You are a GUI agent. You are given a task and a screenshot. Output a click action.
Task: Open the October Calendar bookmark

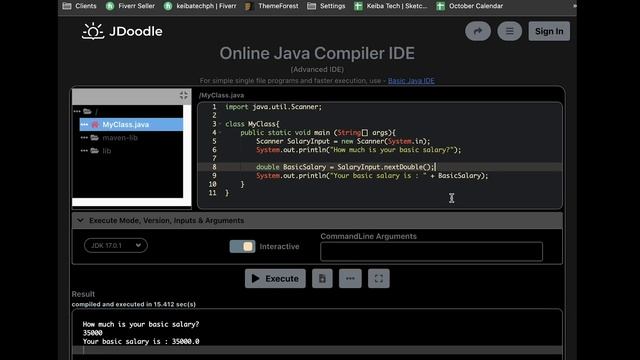pos(469,6)
